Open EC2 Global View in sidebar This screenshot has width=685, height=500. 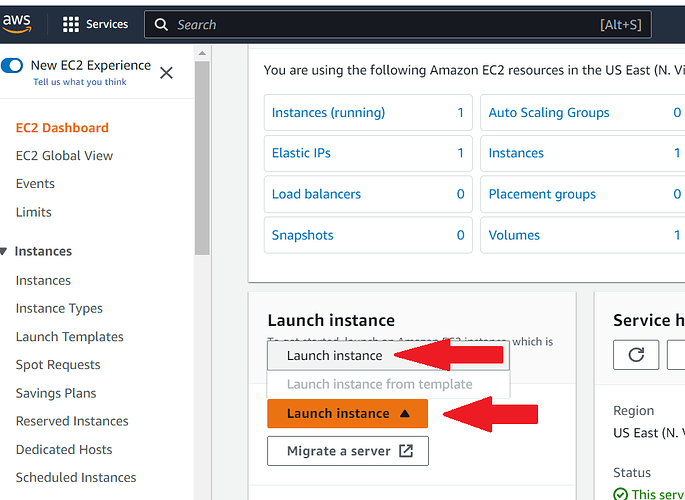pyautogui.click(x=64, y=155)
